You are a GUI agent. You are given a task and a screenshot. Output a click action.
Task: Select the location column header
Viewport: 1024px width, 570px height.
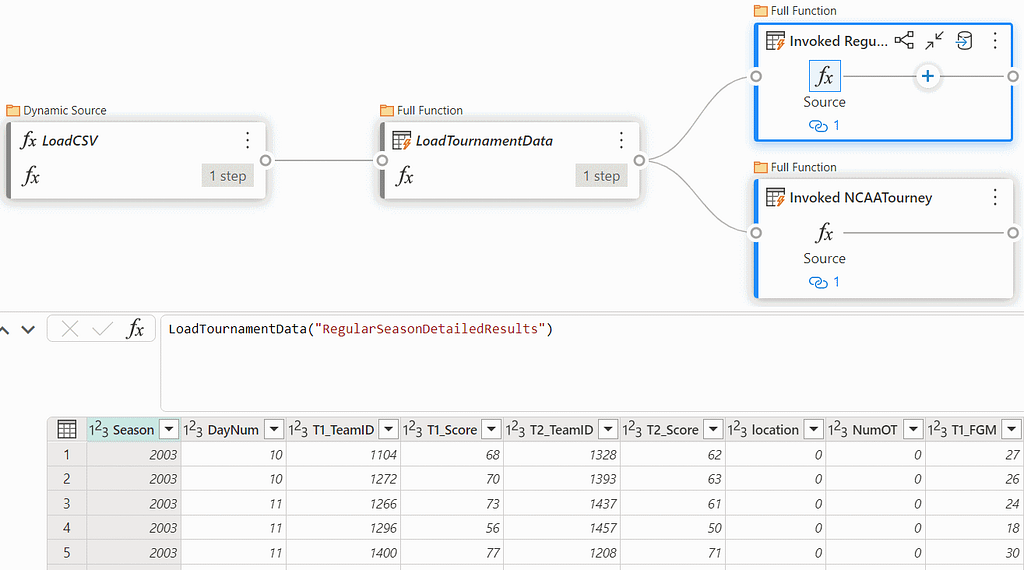click(775, 430)
